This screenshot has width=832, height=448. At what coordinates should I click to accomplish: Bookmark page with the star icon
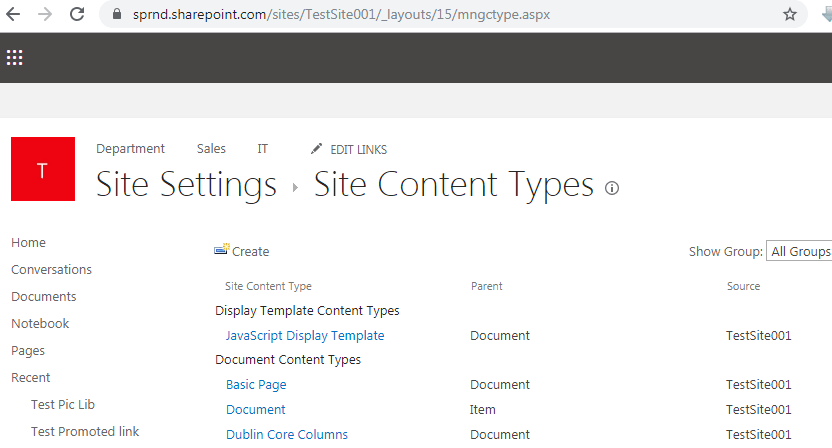pos(790,14)
